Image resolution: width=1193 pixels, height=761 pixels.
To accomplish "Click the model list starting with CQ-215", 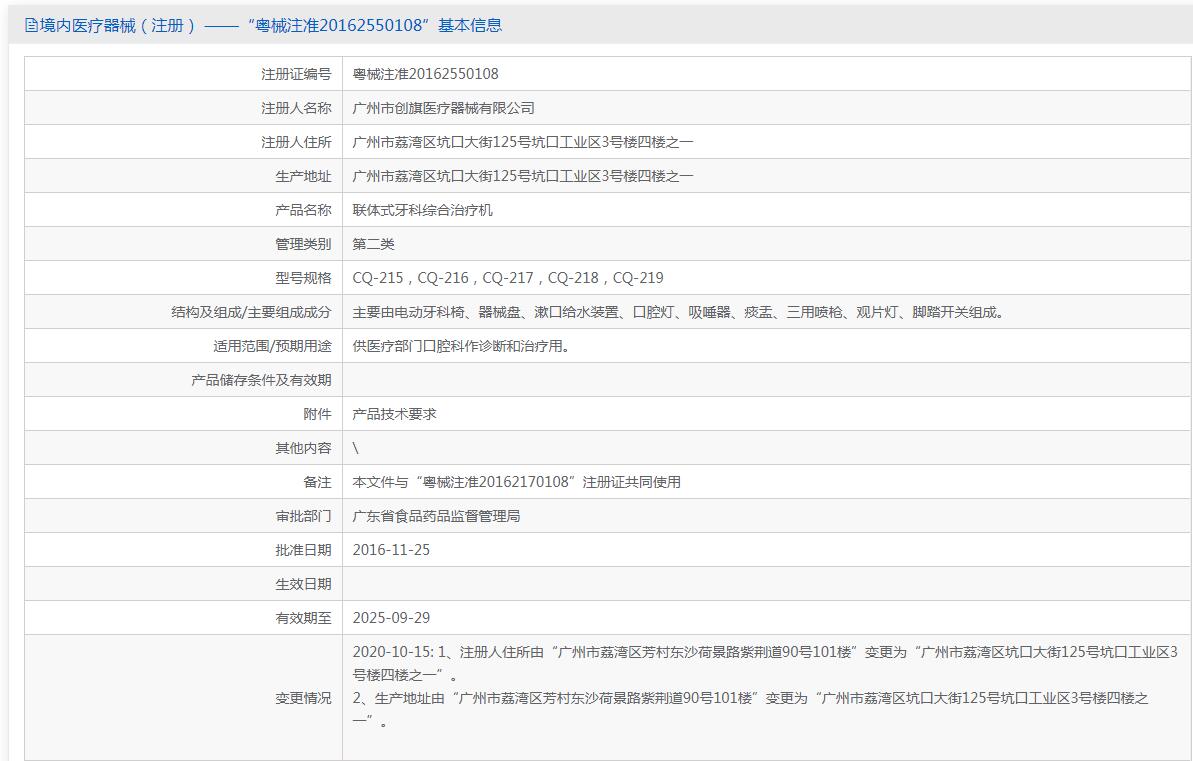I will click(507, 278).
